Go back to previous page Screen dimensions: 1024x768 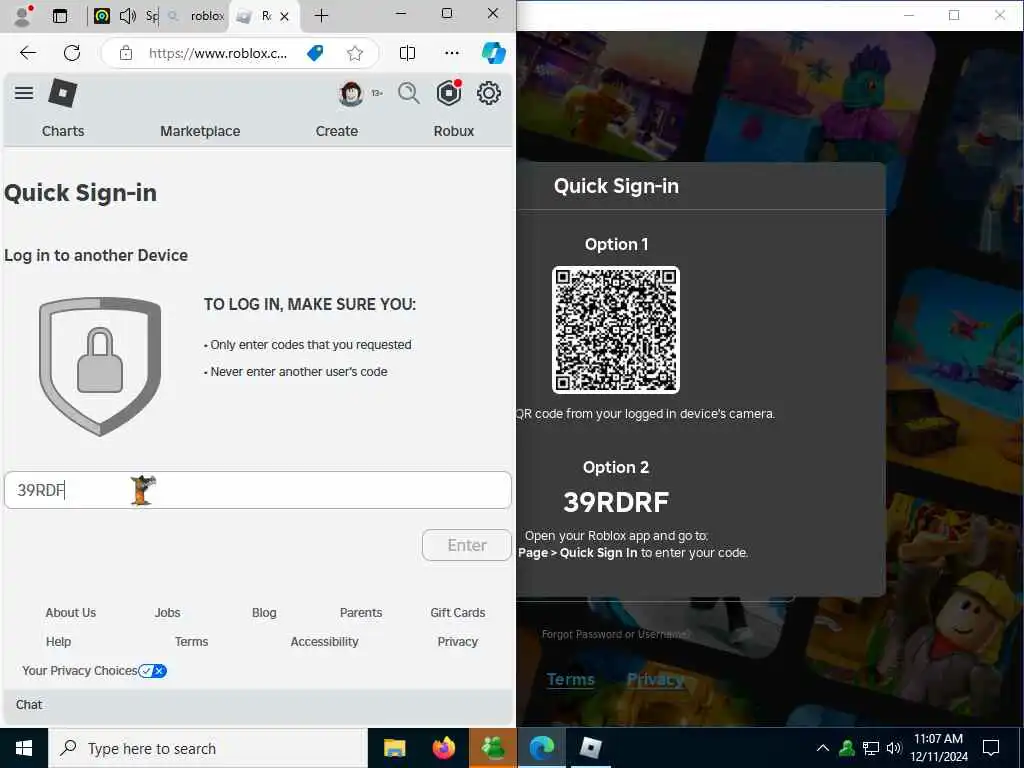point(28,53)
